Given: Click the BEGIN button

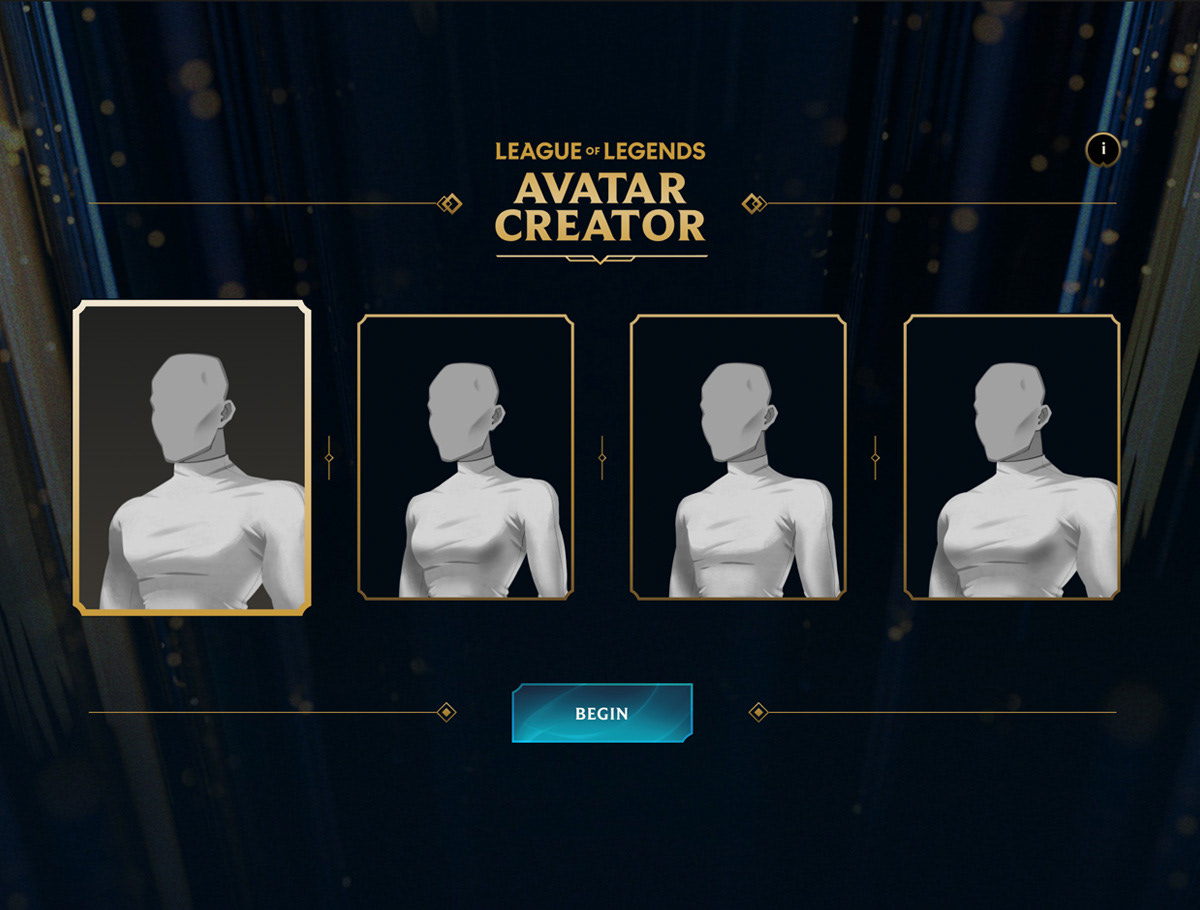Looking at the screenshot, I should tap(602, 713).
